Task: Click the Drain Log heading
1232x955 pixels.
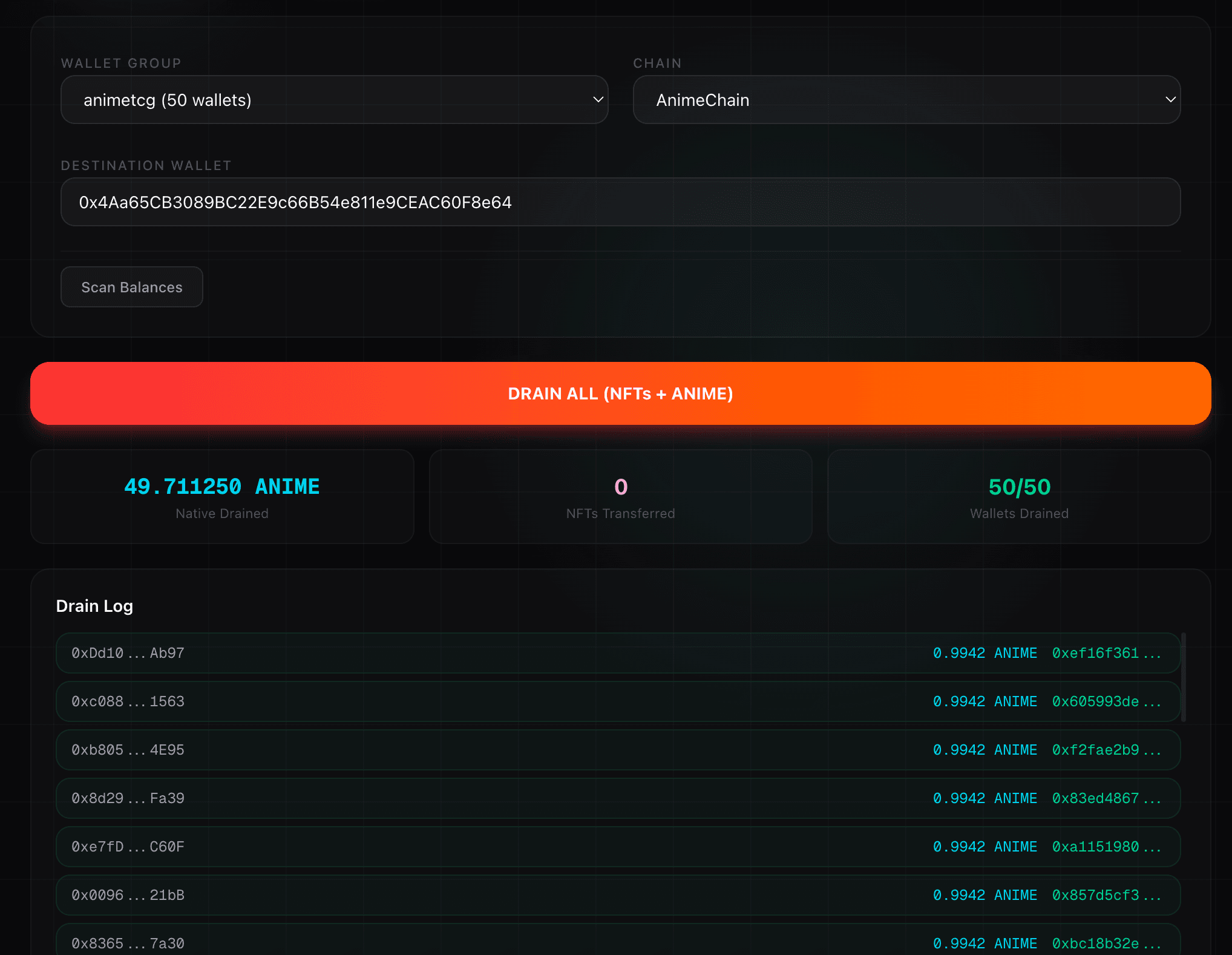Action: [x=94, y=606]
